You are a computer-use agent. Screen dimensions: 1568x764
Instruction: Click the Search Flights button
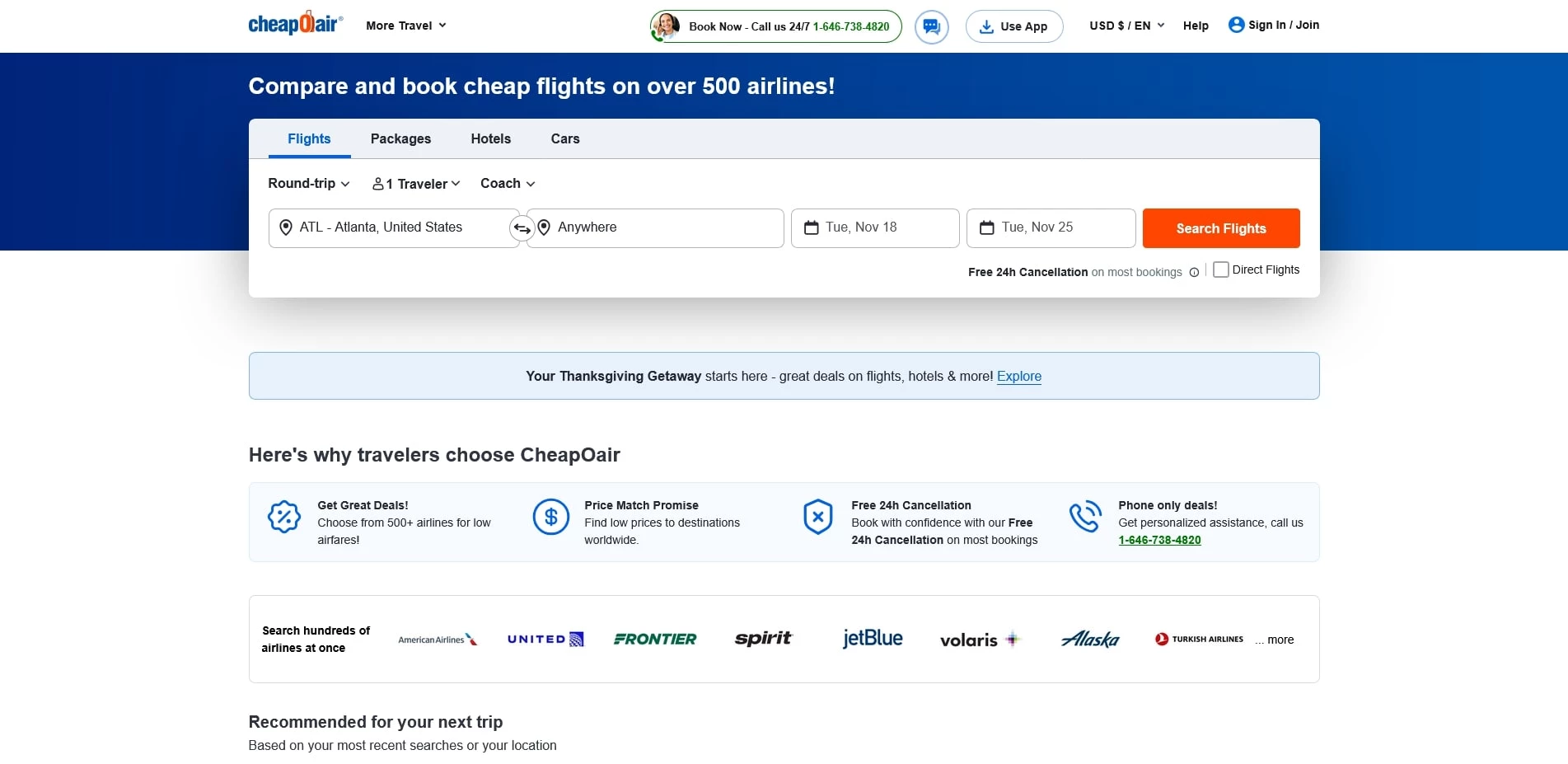[x=1221, y=227]
